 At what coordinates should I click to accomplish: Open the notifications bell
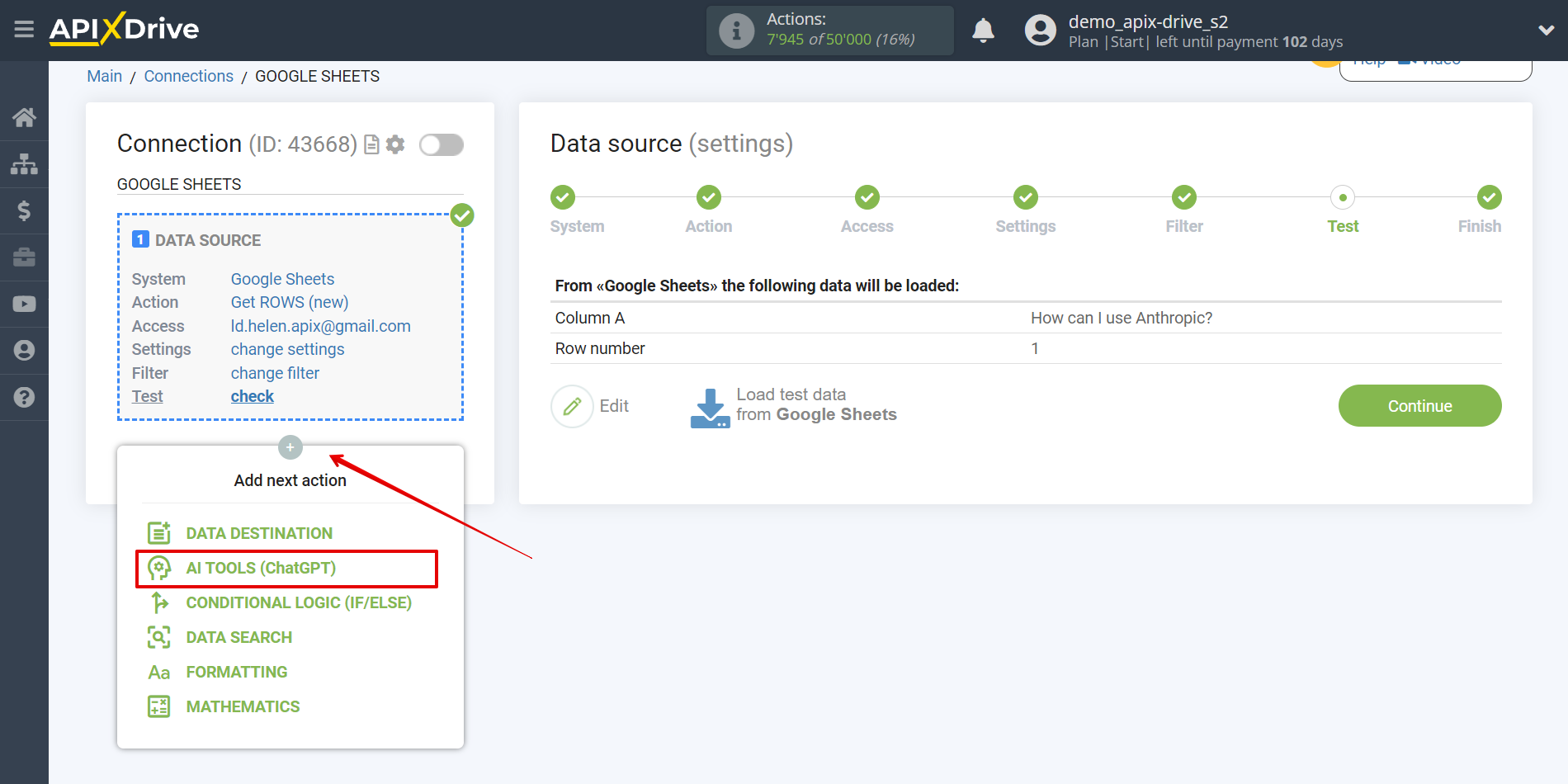point(983,31)
